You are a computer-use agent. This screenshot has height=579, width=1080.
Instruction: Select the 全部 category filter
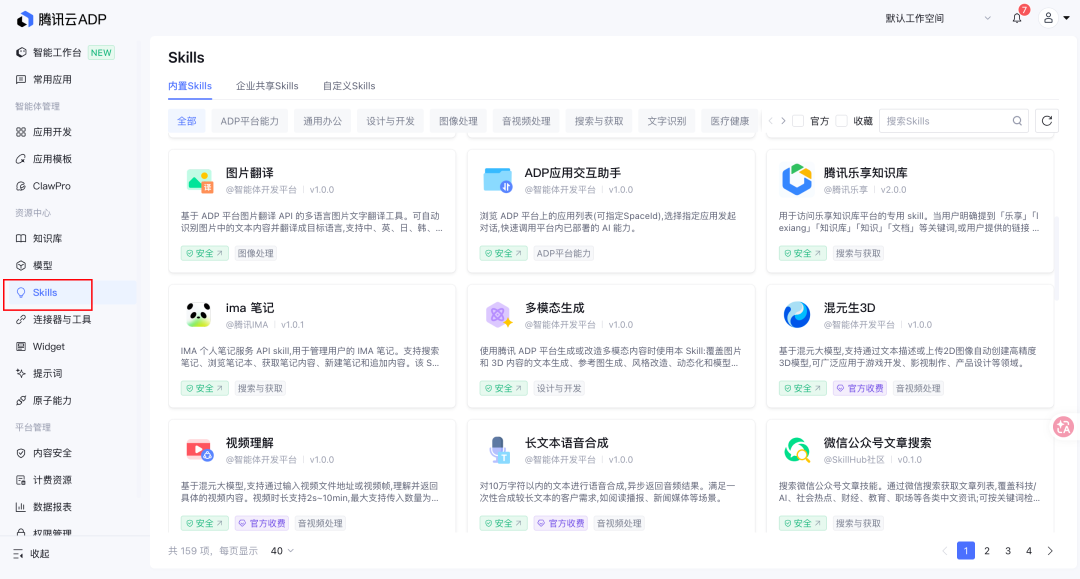187,121
